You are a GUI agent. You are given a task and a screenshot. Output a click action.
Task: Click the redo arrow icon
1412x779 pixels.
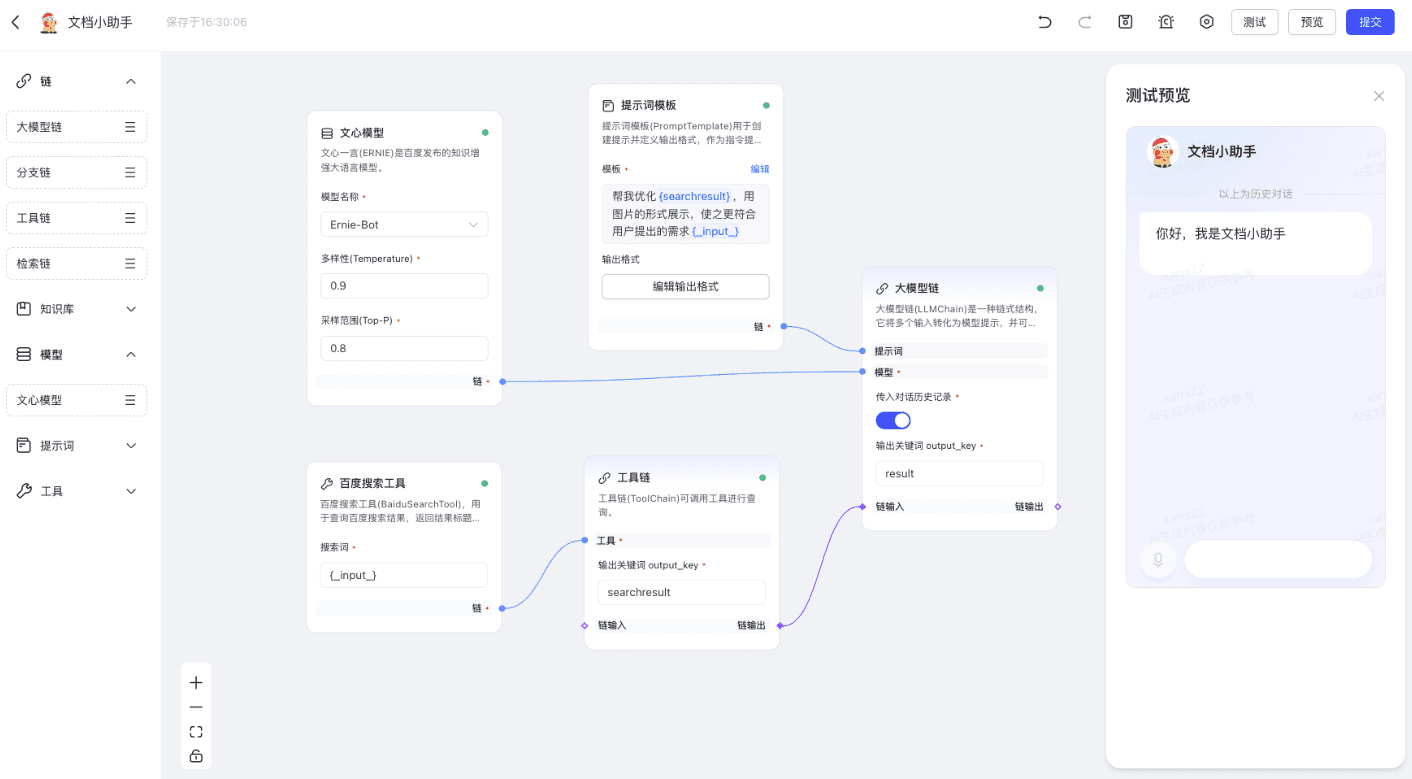click(1085, 22)
